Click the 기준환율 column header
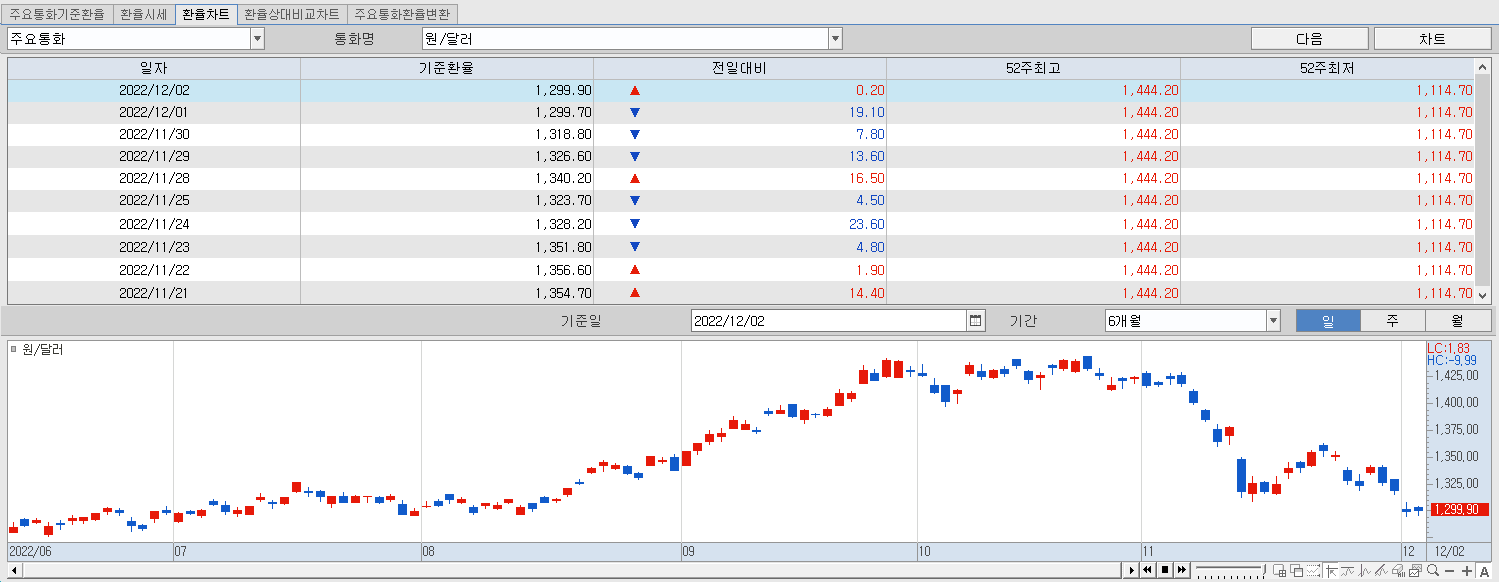Image resolution: width=1499 pixels, height=582 pixels. coord(447,68)
